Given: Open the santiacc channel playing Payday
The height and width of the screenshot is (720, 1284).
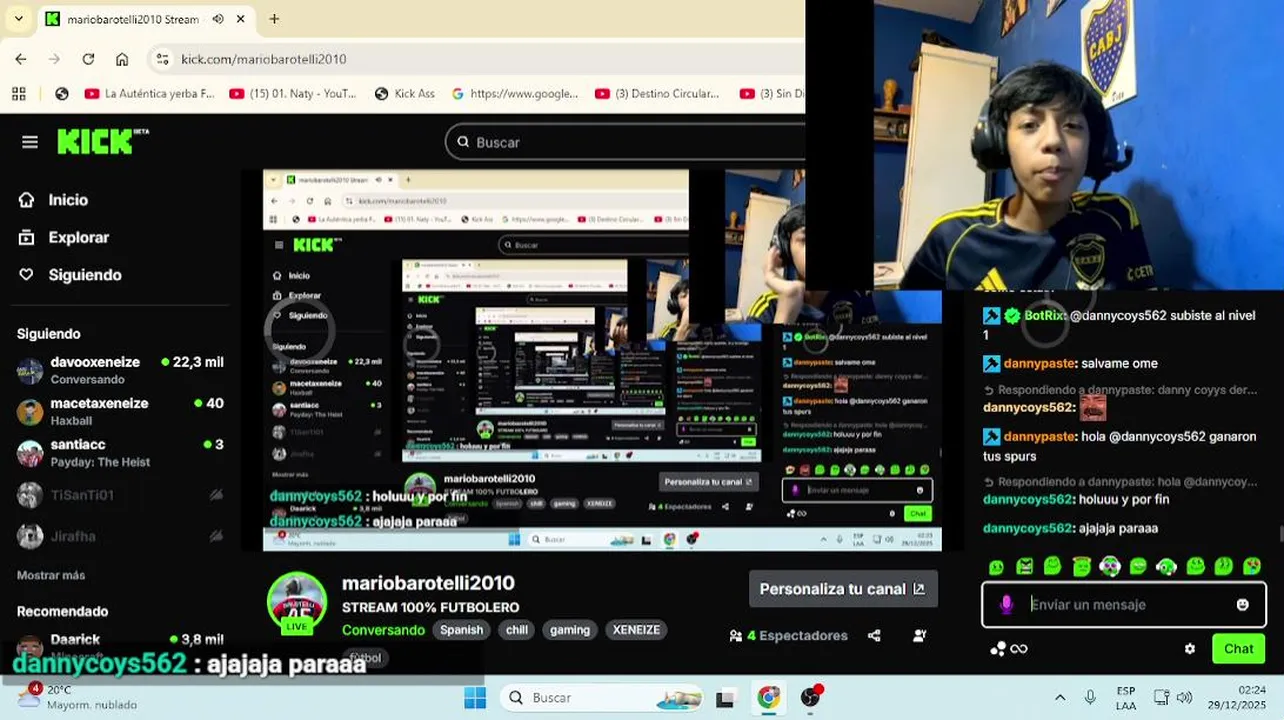Looking at the screenshot, I should [120, 452].
